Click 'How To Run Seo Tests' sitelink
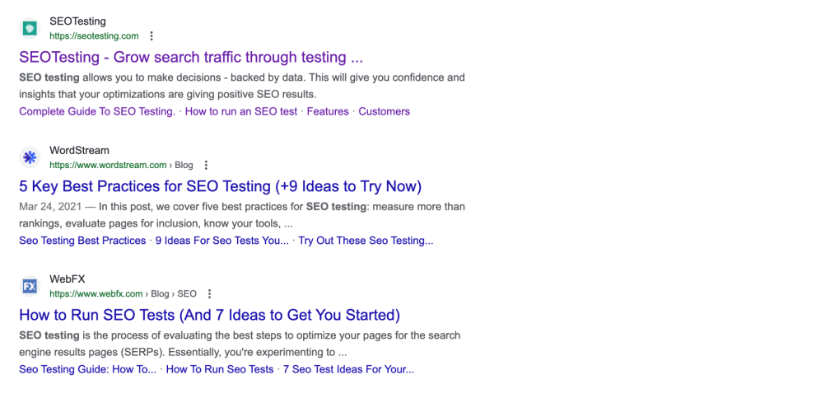Screen dimensions: 823x396 219,369
